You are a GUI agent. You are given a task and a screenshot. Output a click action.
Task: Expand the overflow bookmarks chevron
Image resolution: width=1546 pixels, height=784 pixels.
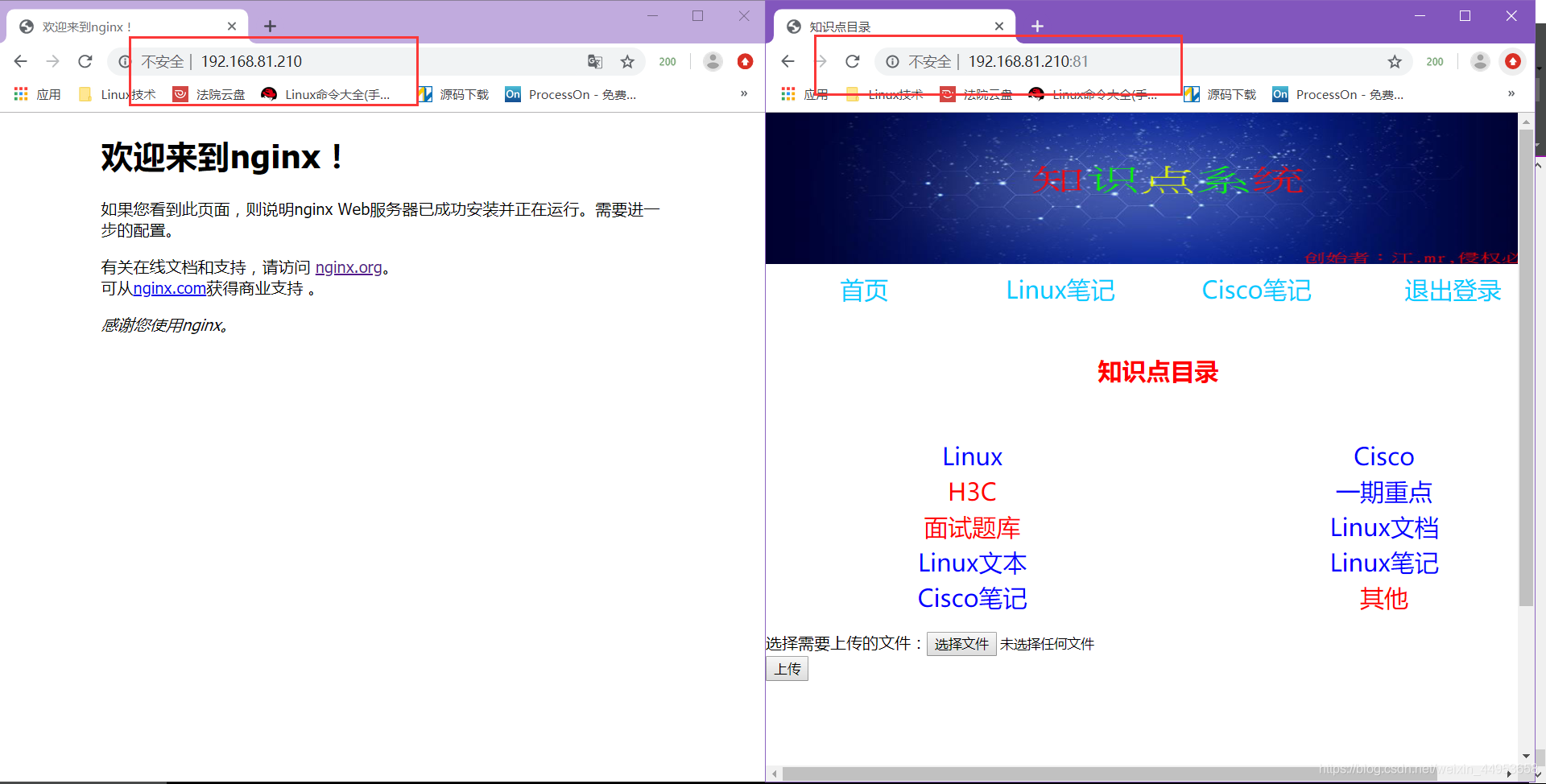point(742,94)
